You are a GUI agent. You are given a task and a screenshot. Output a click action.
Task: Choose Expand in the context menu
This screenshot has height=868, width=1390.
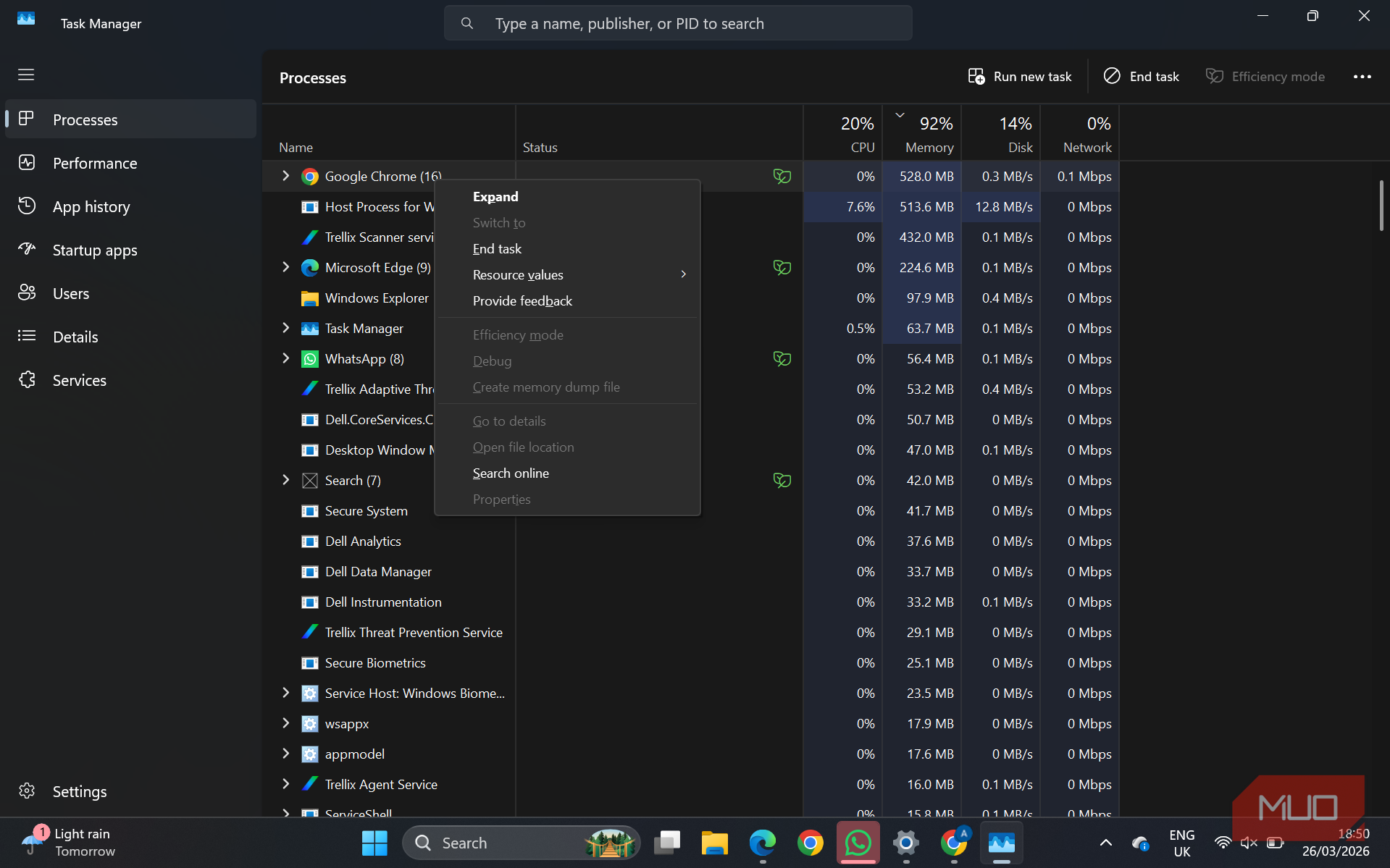[x=567, y=196]
